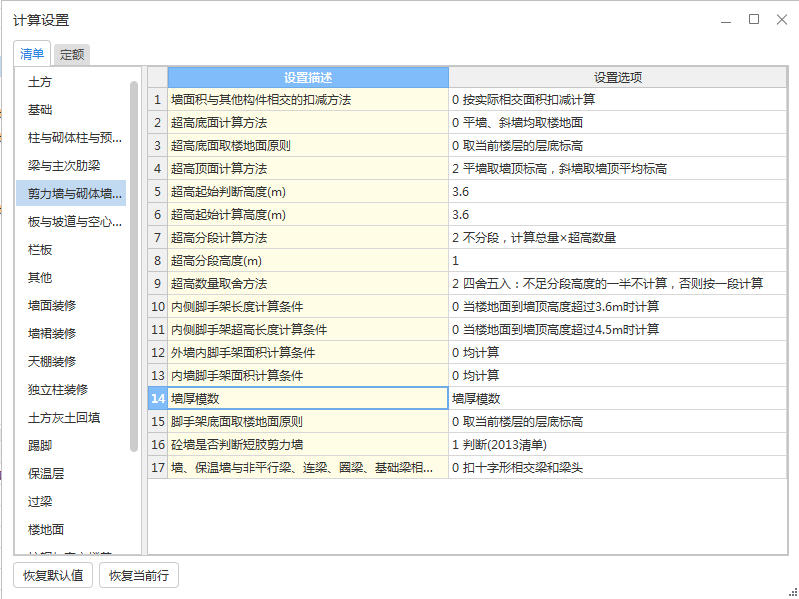This screenshot has height=599, width=799.
Task: Switch to the 定额 tab
Action: point(72,55)
